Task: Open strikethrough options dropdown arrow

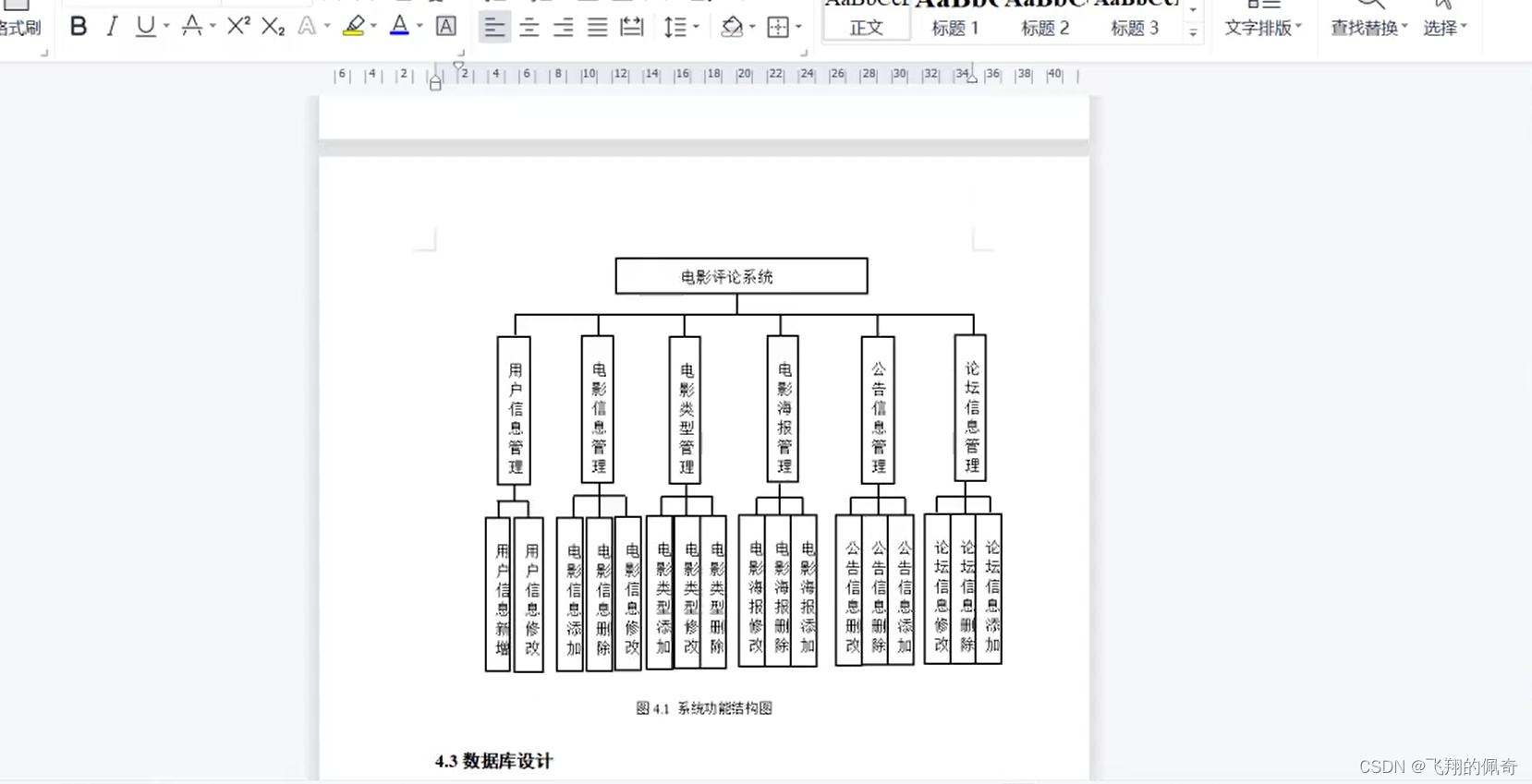Action: coord(213,27)
